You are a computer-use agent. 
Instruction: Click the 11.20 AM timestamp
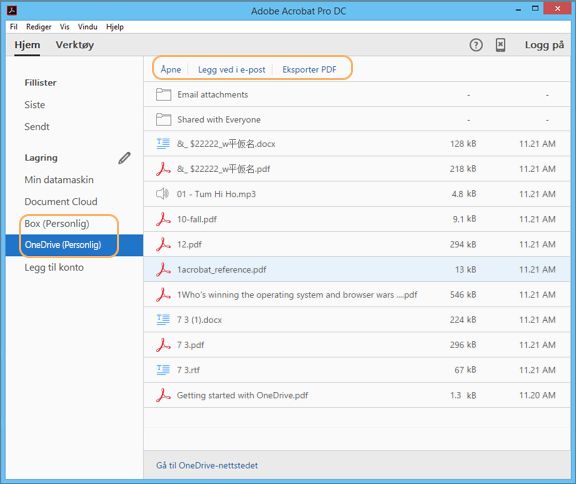click(537, 395)
